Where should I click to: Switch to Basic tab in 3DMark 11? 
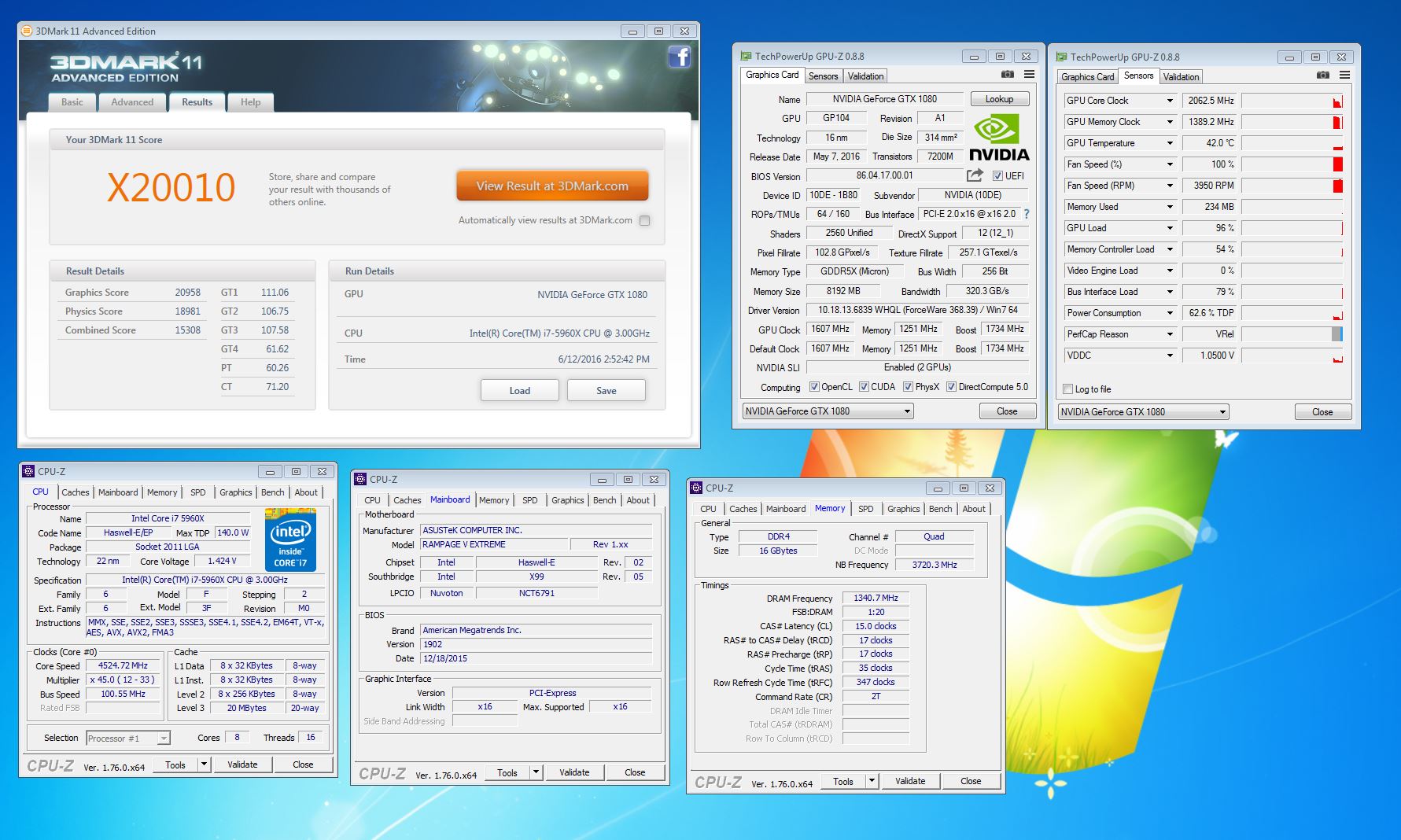pos(72,102)
